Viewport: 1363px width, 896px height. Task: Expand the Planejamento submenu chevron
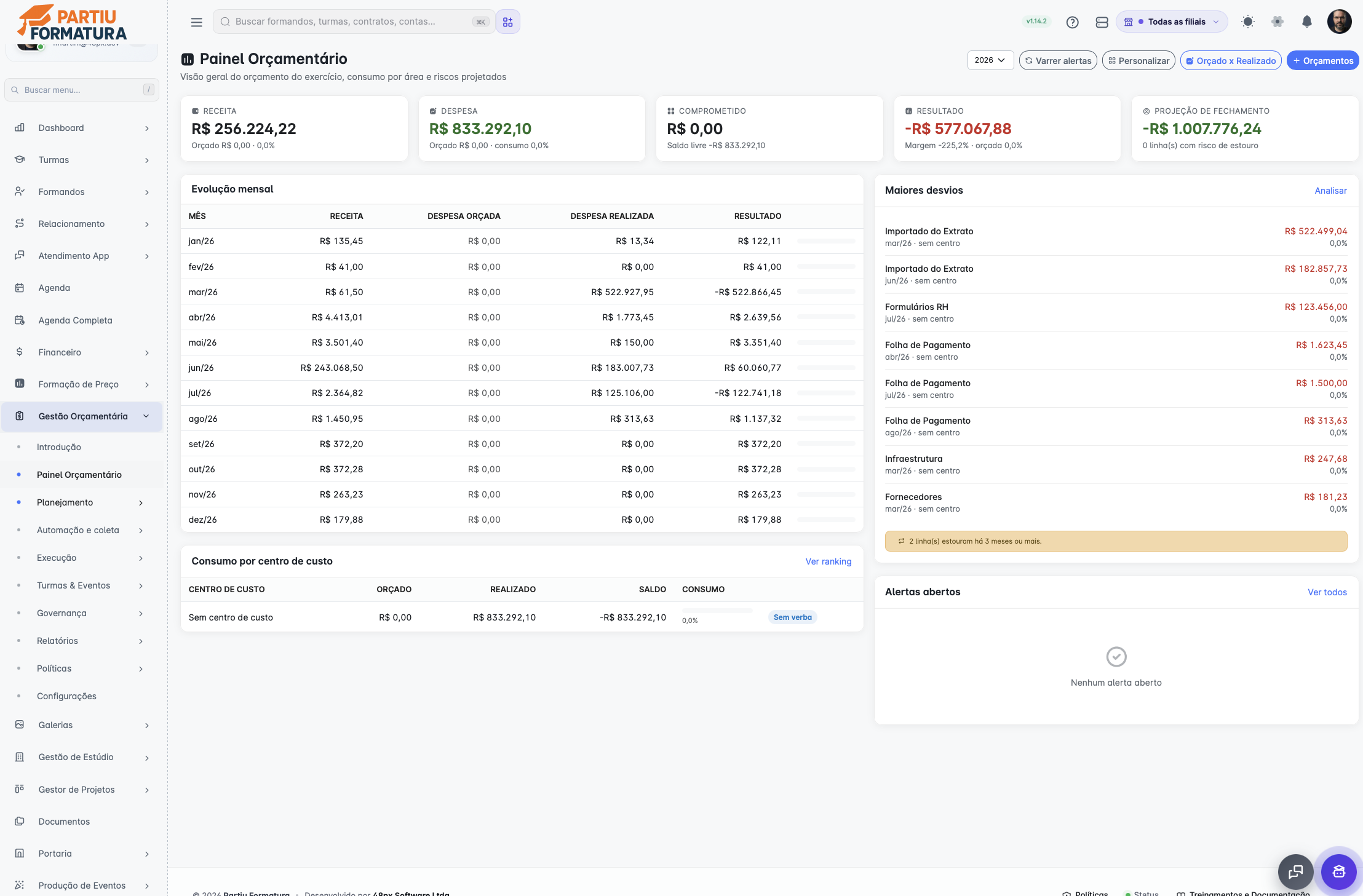coord(141,502)
